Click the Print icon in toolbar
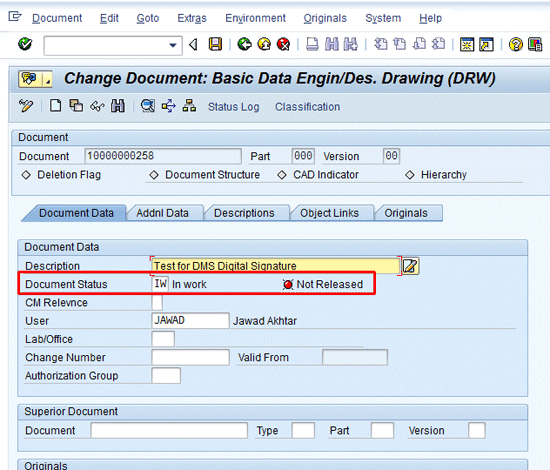550x470 pixels. point(312,45)
